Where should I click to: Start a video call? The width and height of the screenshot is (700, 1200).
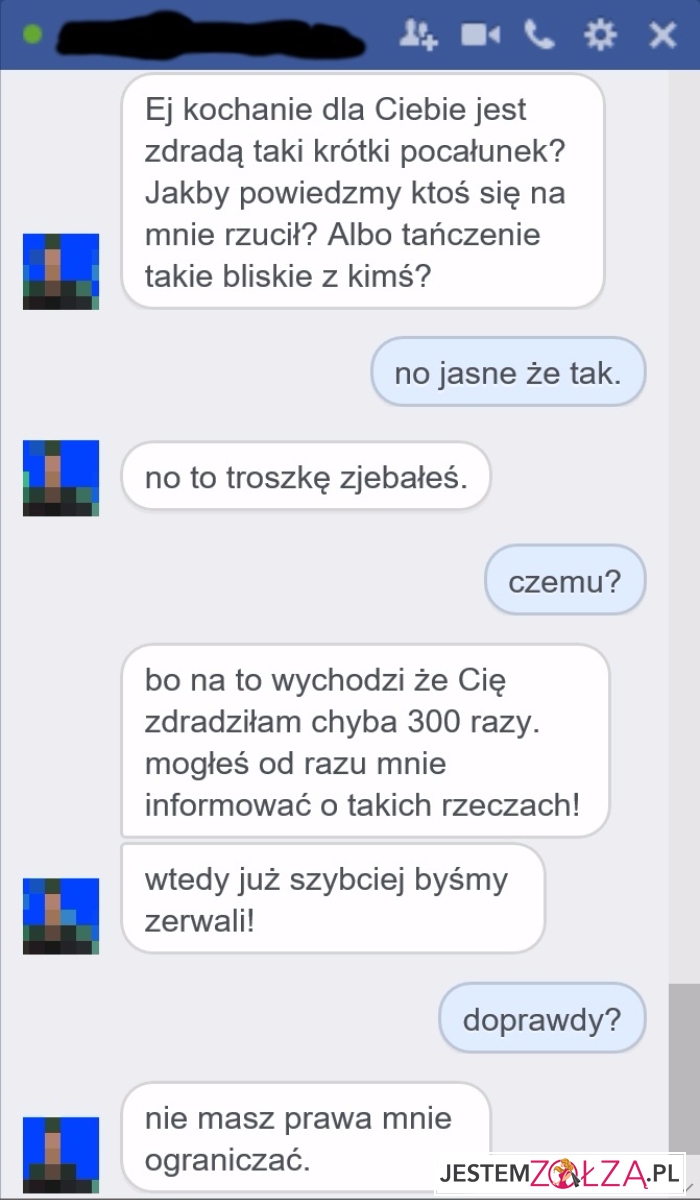pyautogui.click(x=479, y=35)
